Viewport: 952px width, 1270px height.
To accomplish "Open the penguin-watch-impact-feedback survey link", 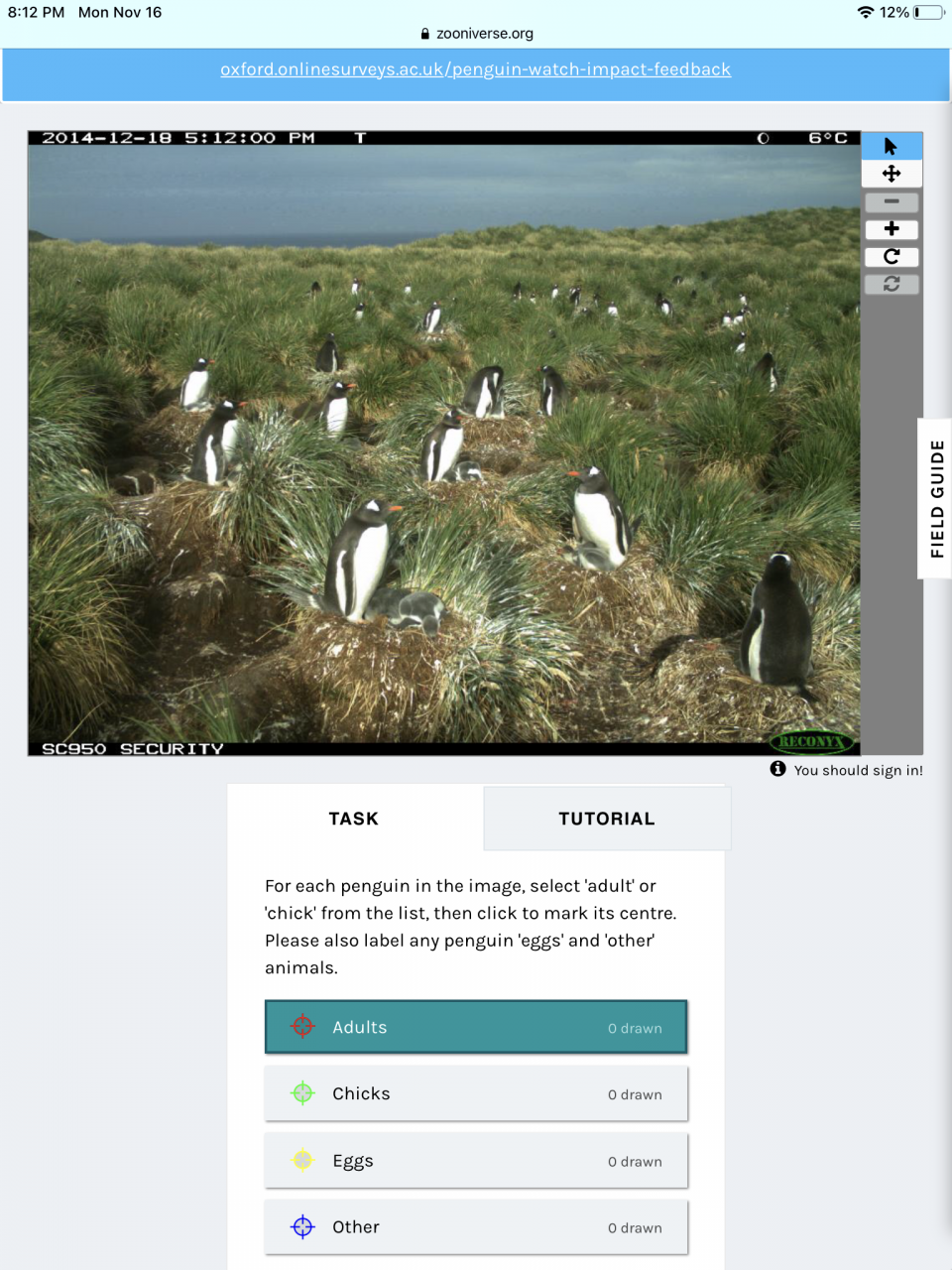I will (x=475, y=69).
